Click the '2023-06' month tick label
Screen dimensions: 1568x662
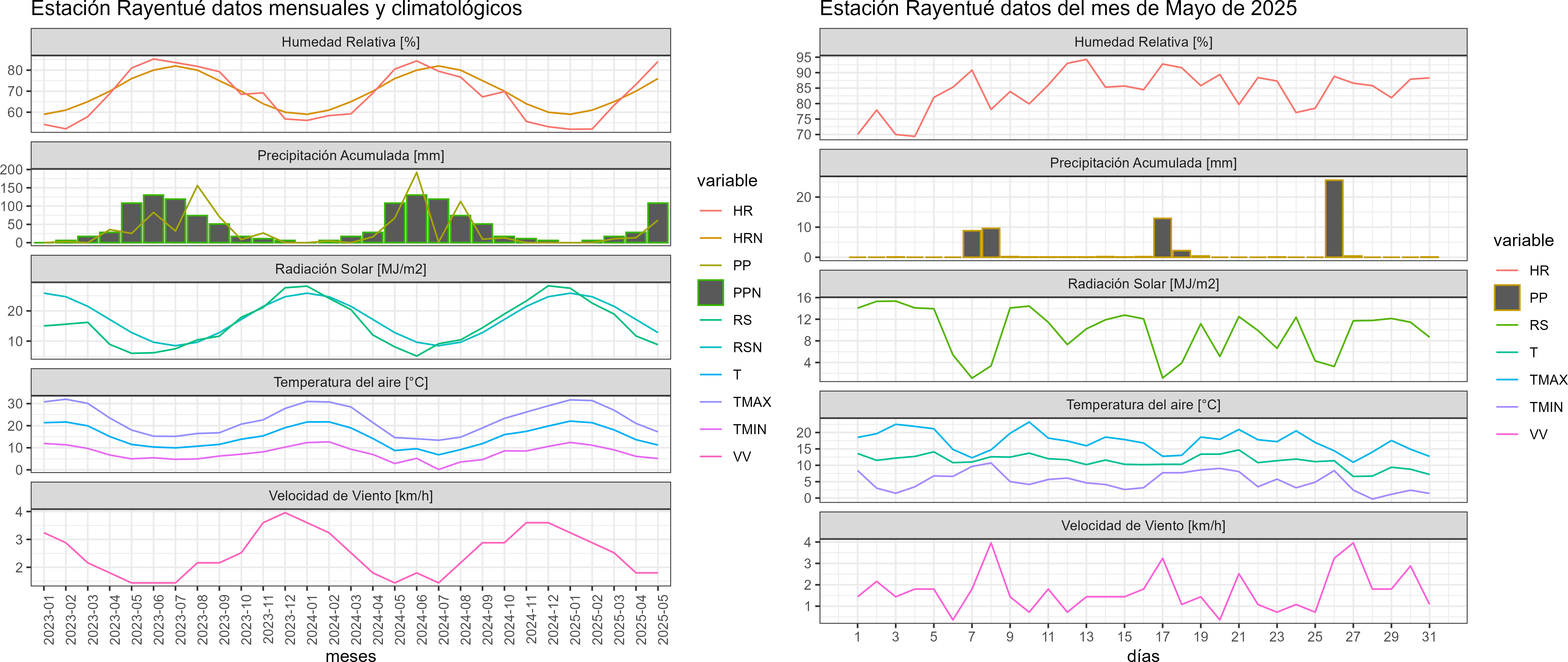pos(158,619)
